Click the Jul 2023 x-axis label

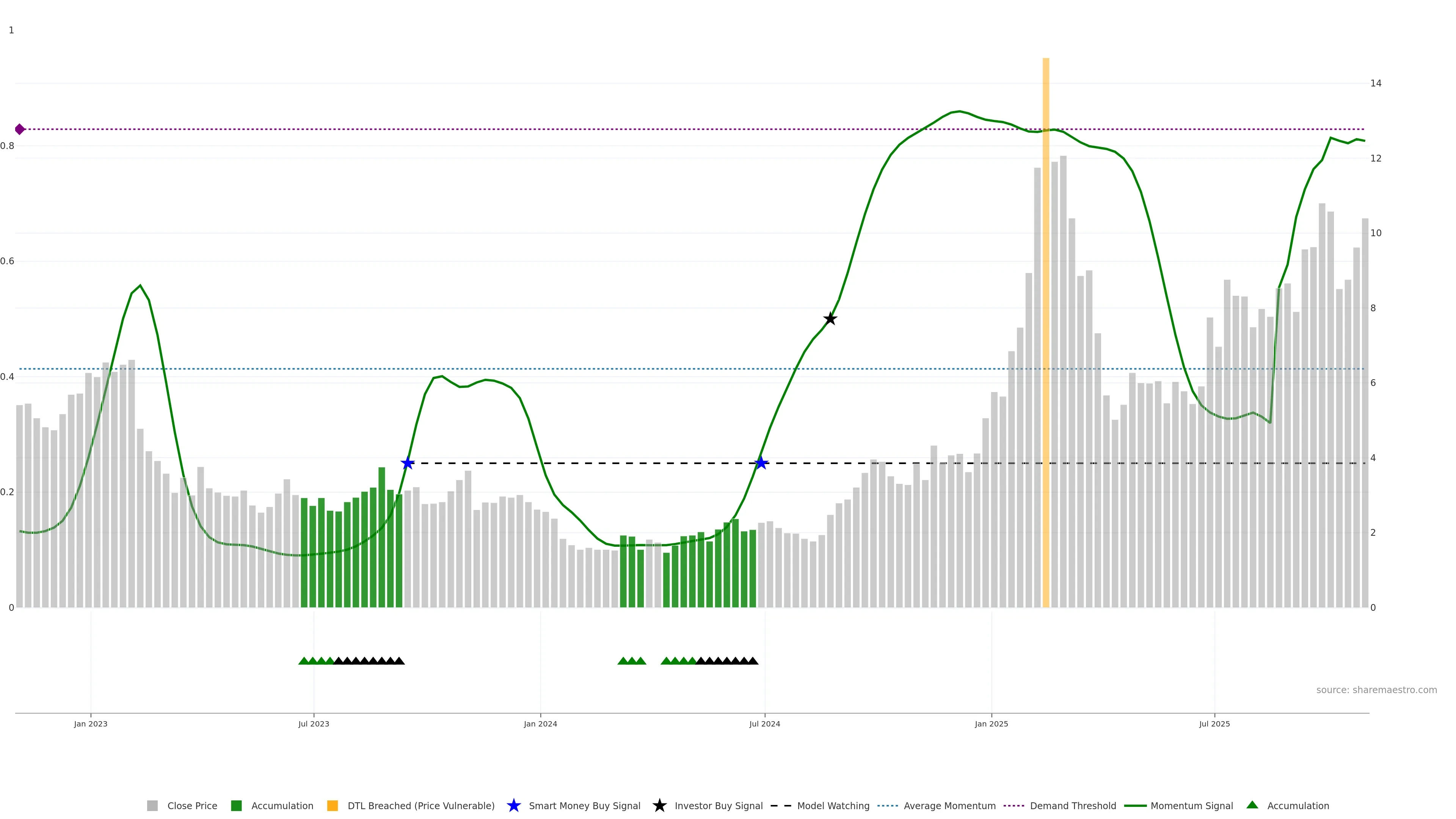(x=314, y=724)
